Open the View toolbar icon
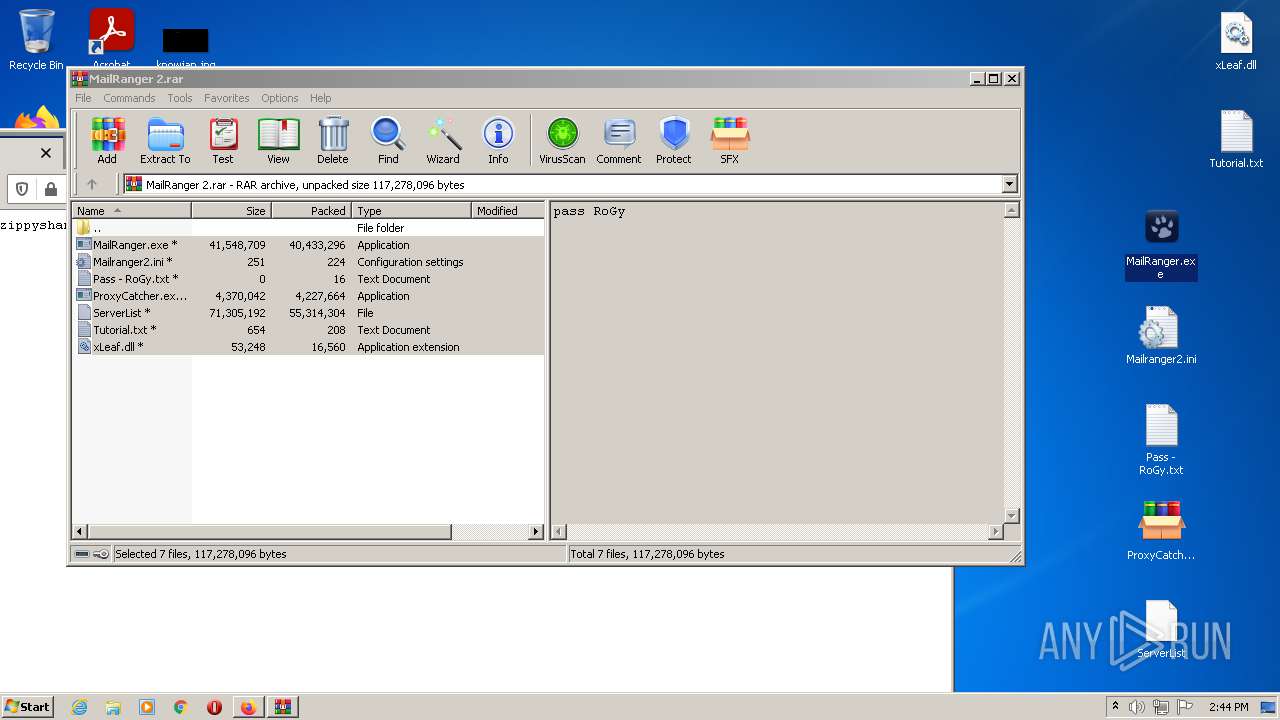This screenshot has width=1280, height=720. coord(278,140)
